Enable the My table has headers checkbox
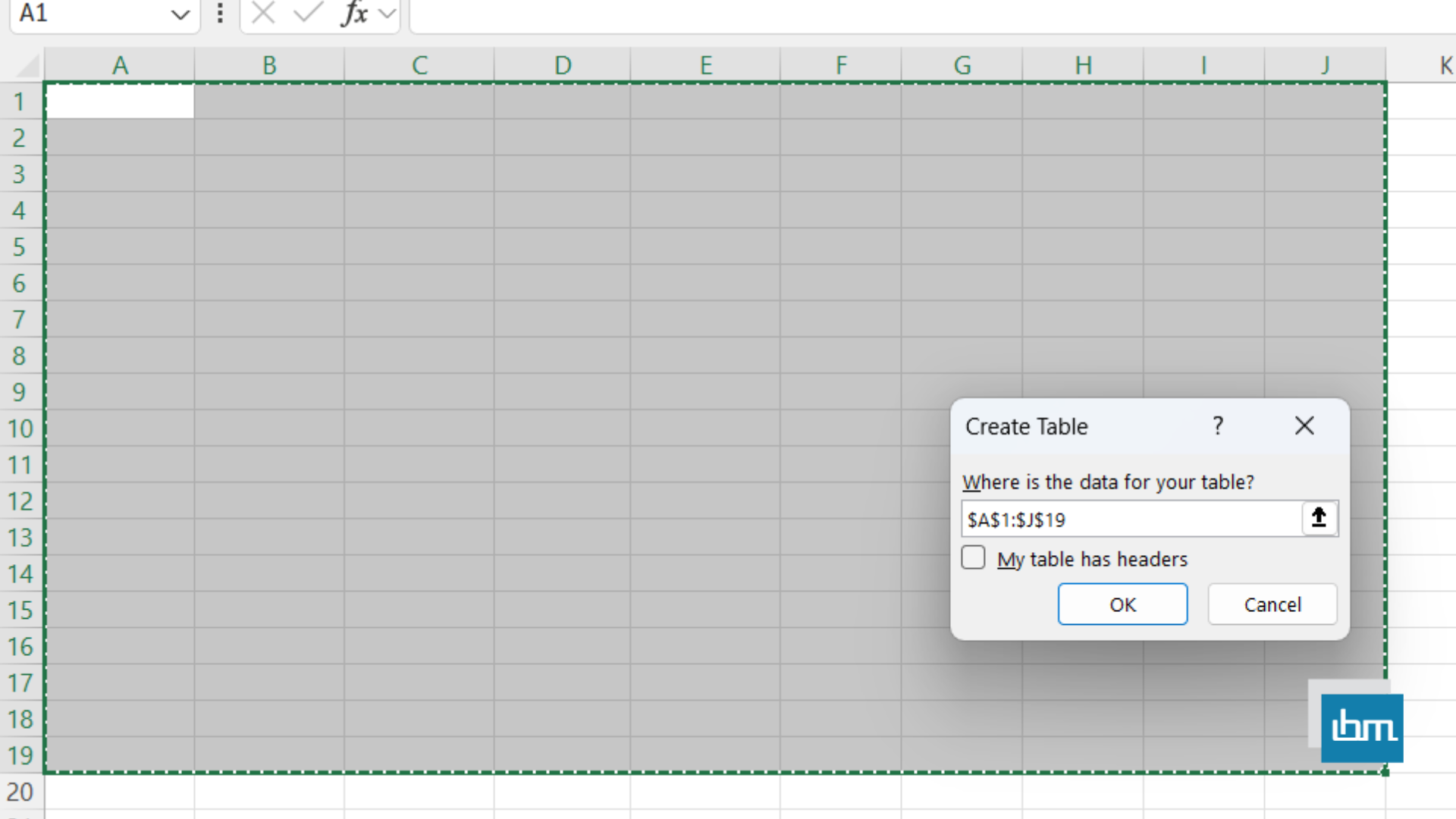This screenshot has height=819, width=1456. click(973, 557)
